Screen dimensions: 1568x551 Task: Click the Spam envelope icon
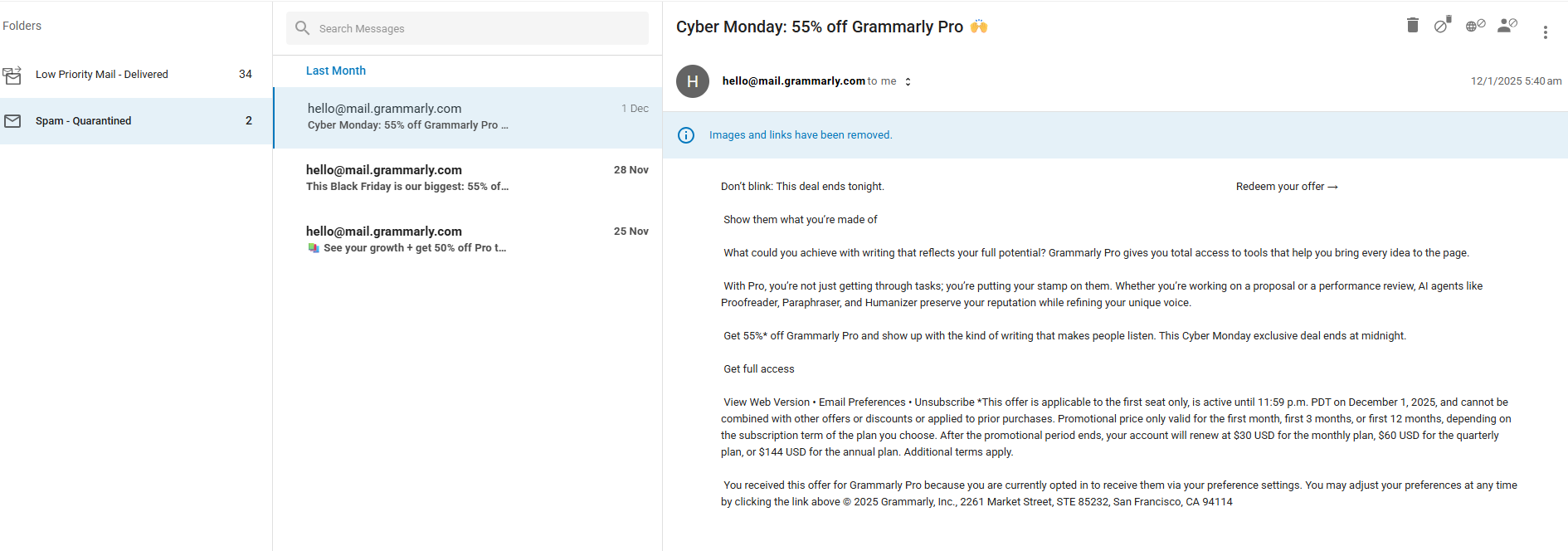(x=12, y=121)
